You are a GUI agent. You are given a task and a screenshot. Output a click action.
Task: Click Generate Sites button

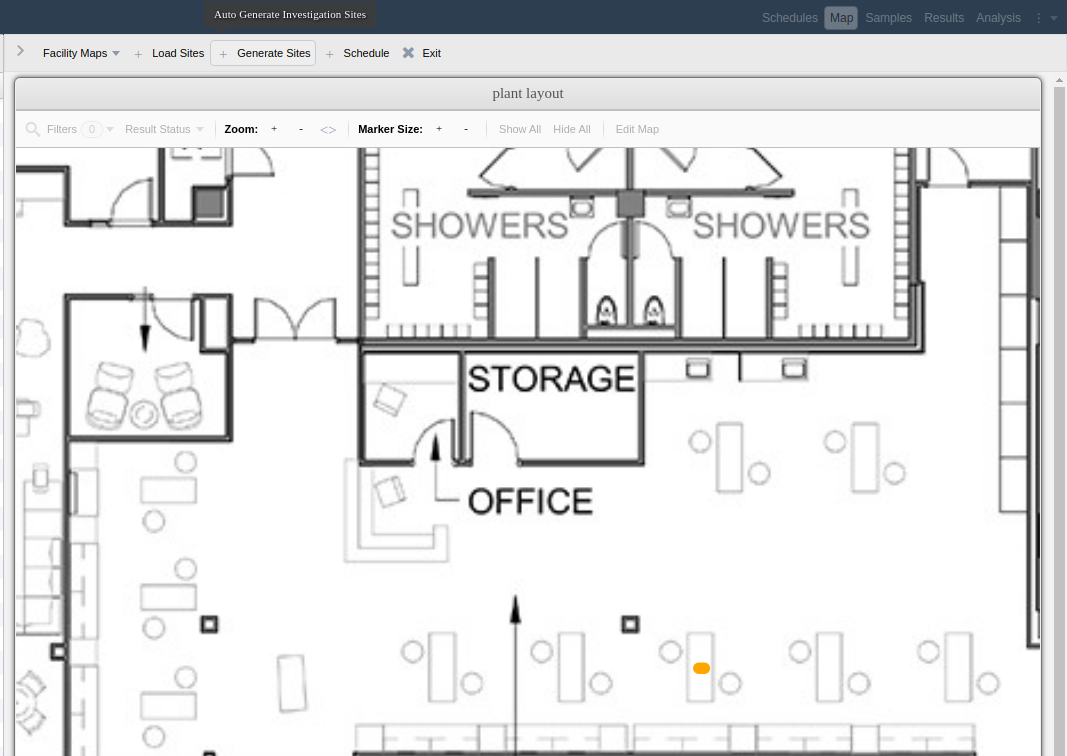(x=263, y=53)
